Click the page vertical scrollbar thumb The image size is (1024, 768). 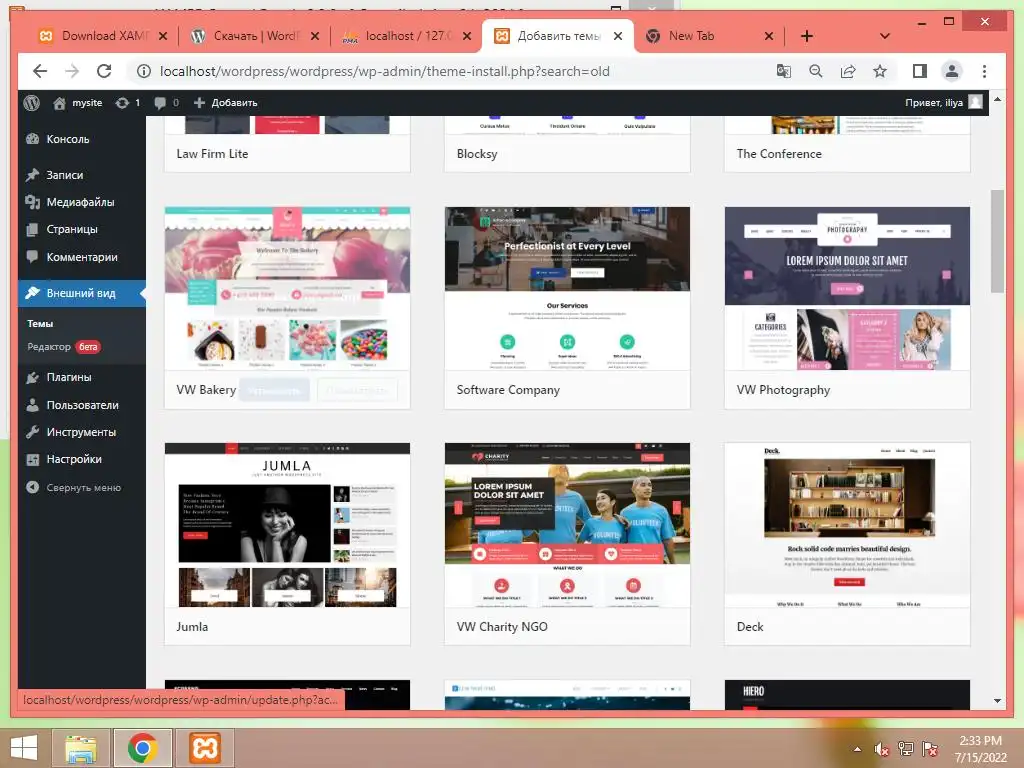(997, 242)
